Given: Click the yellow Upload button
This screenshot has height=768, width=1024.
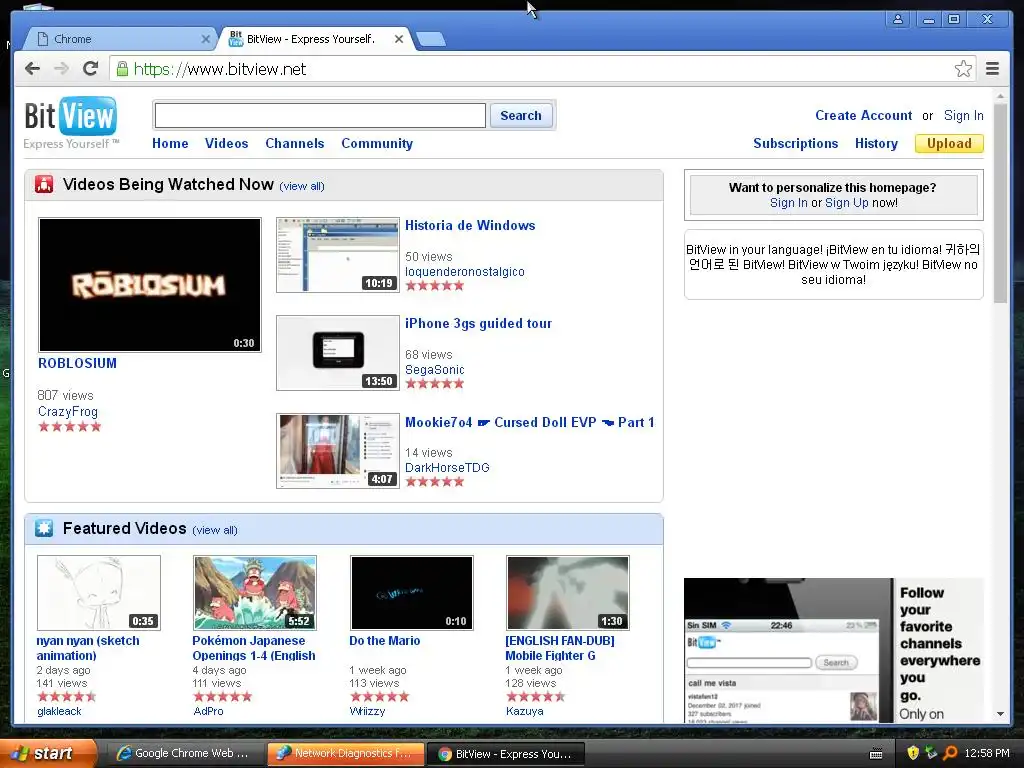Looking at the screenshot, I should click(x=949, y=143).
